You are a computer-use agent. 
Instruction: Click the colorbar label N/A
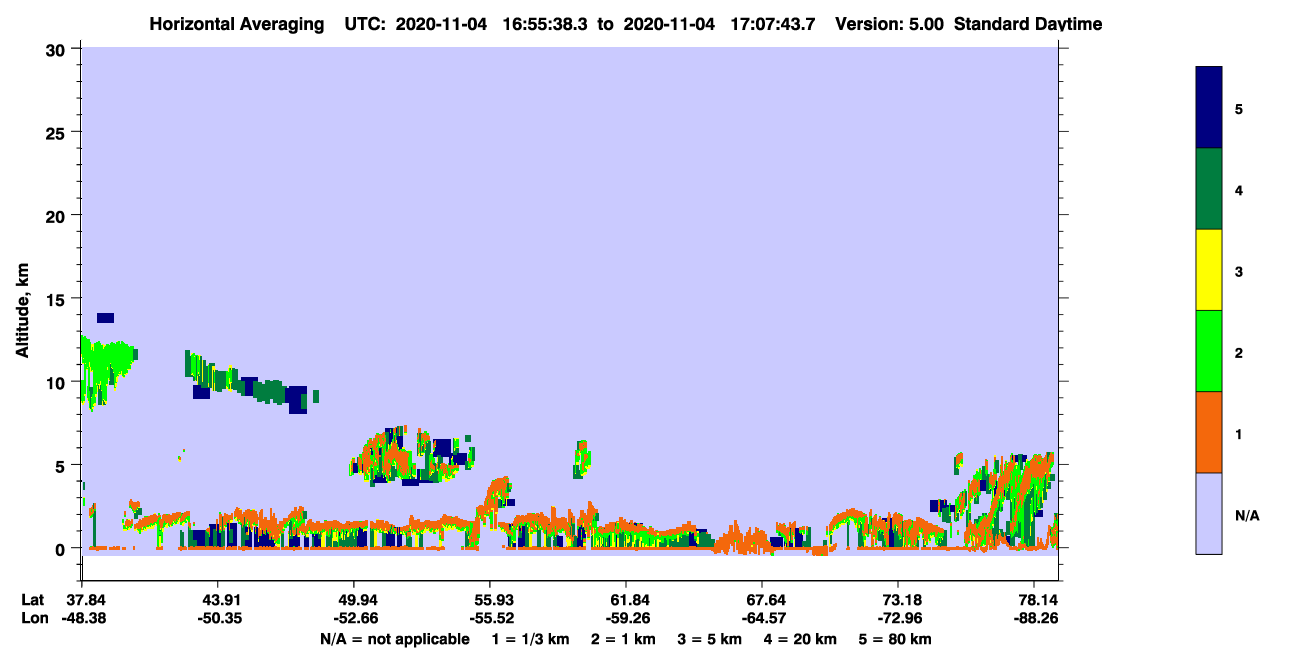pyautogui.click(x=1247, y=515)
